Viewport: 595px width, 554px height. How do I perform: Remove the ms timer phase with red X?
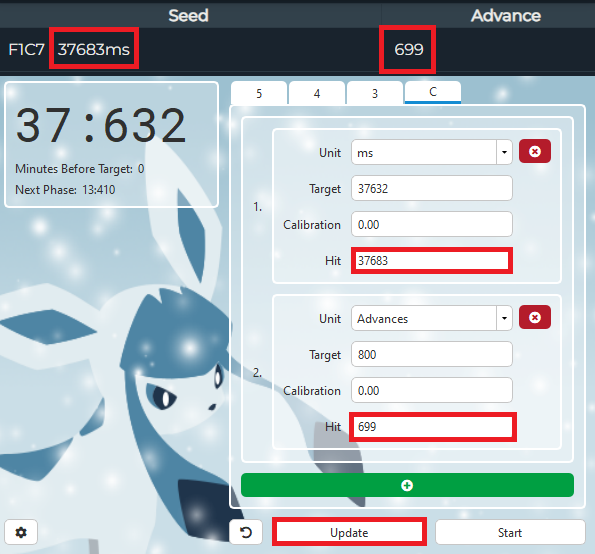click(535, 151)
